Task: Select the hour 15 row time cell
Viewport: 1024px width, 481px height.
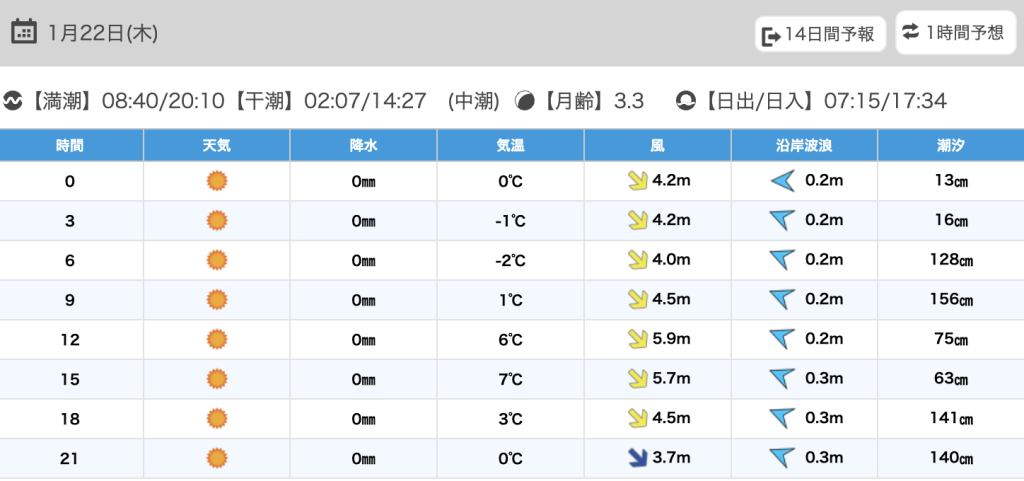Action: 70,379
